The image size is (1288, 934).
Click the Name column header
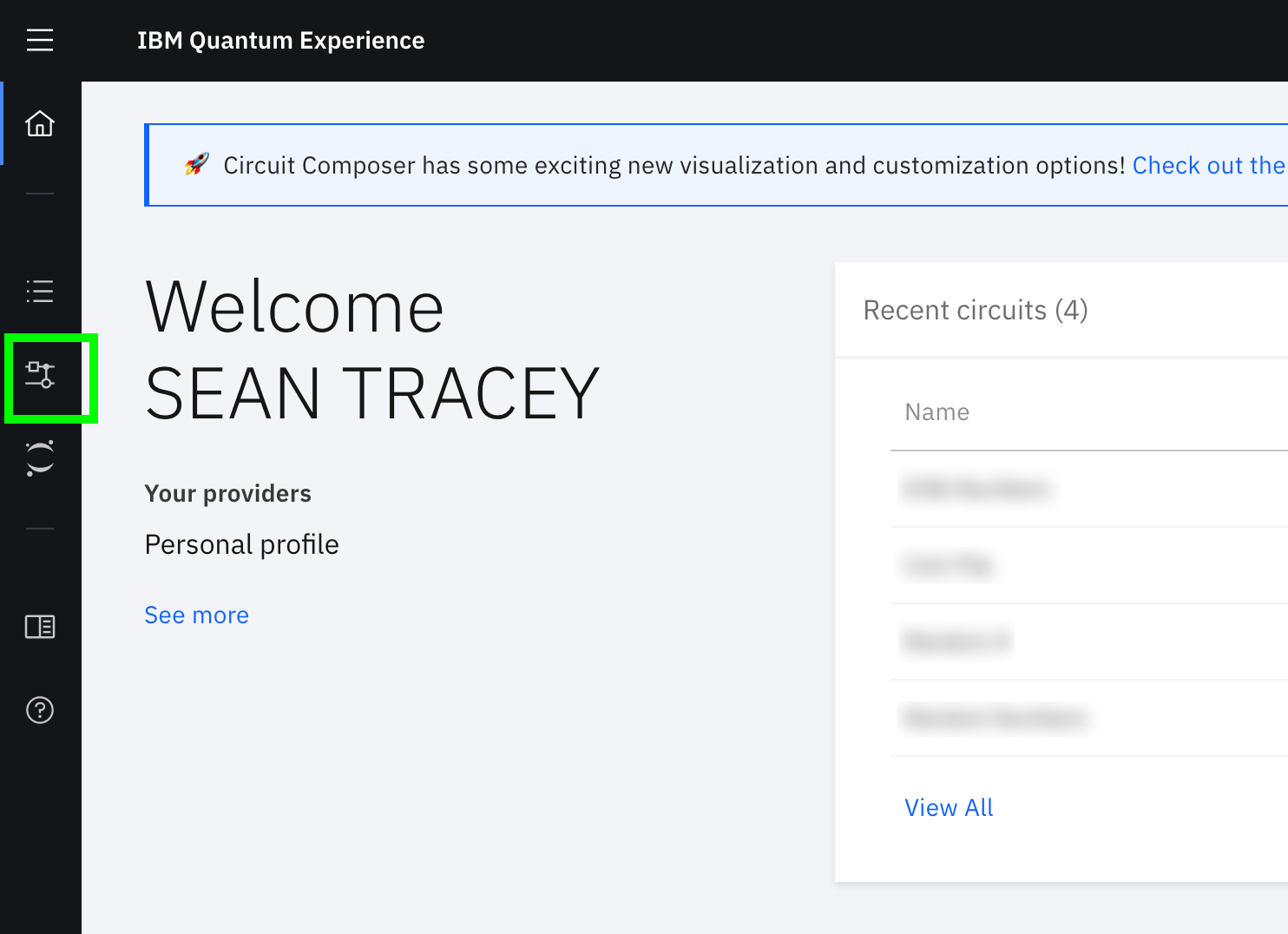[x=936, y=412]
